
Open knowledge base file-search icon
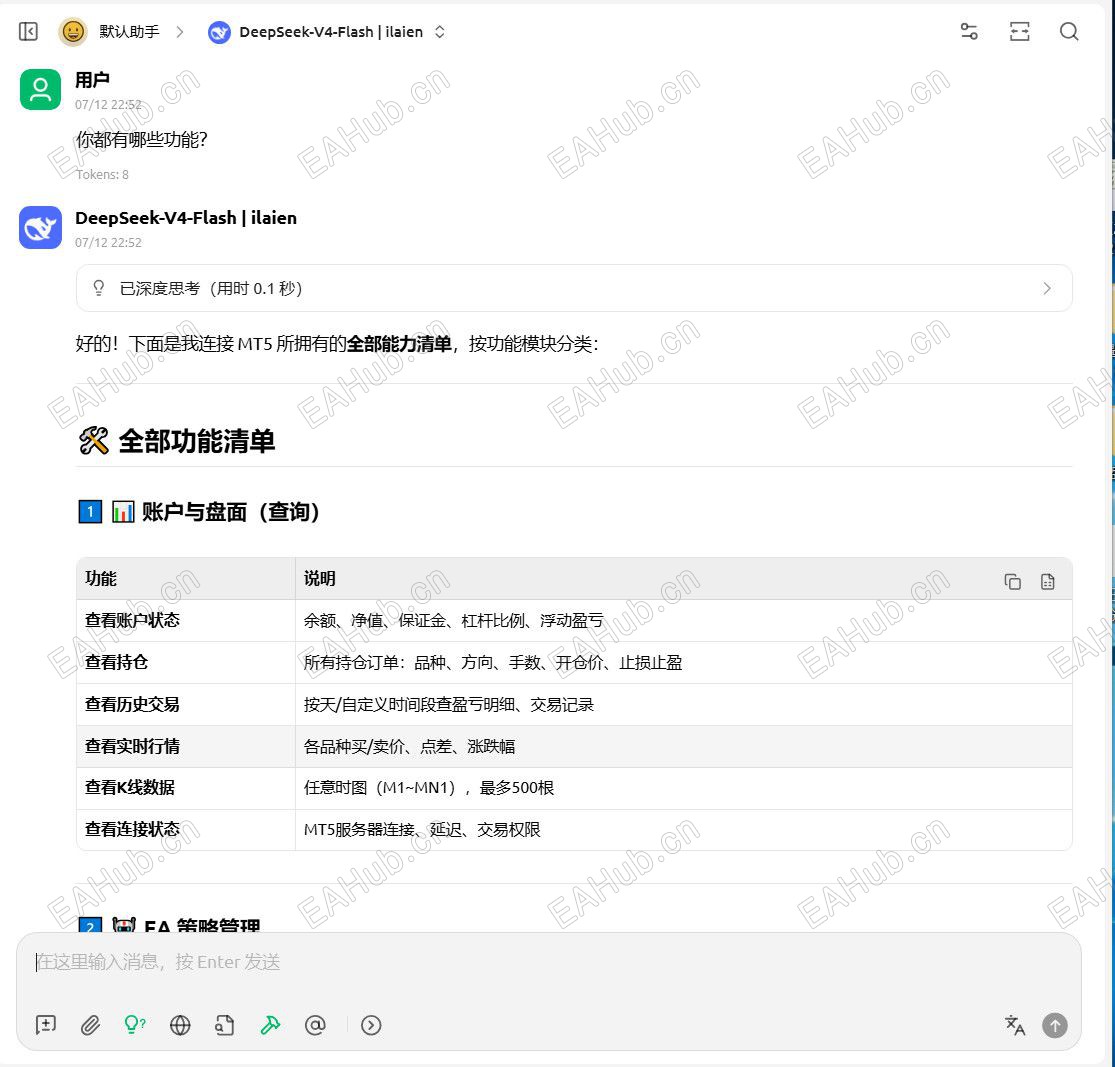pyautogui.click(x=225, y=1025)
